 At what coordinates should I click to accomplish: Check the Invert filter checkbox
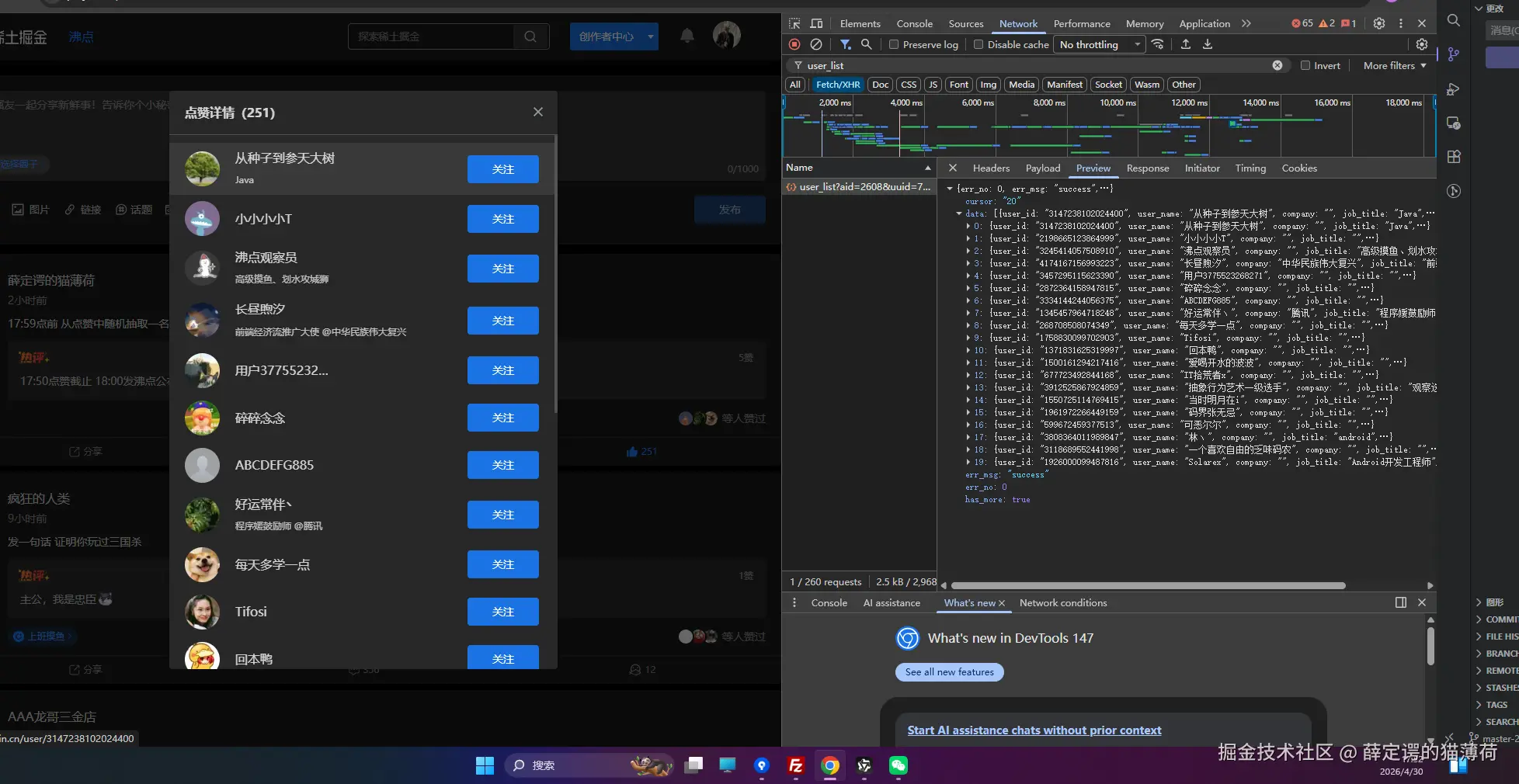click(1305, 65)
